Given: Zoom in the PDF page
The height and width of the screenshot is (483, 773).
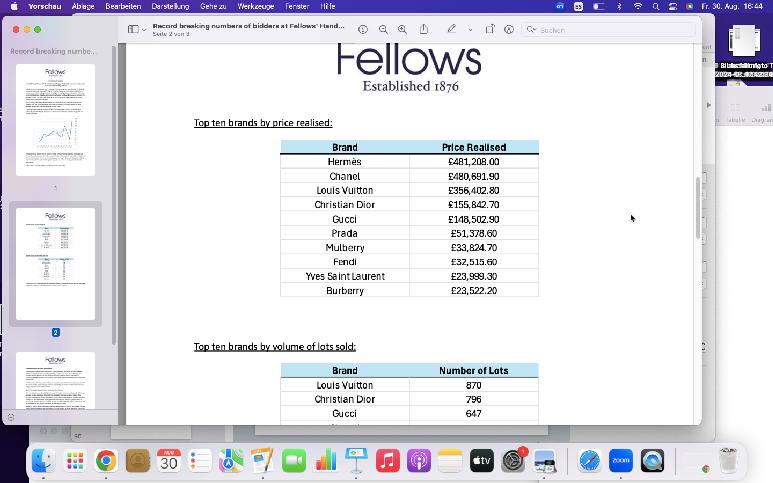Looking at the screenshot, I should (402, 30).
